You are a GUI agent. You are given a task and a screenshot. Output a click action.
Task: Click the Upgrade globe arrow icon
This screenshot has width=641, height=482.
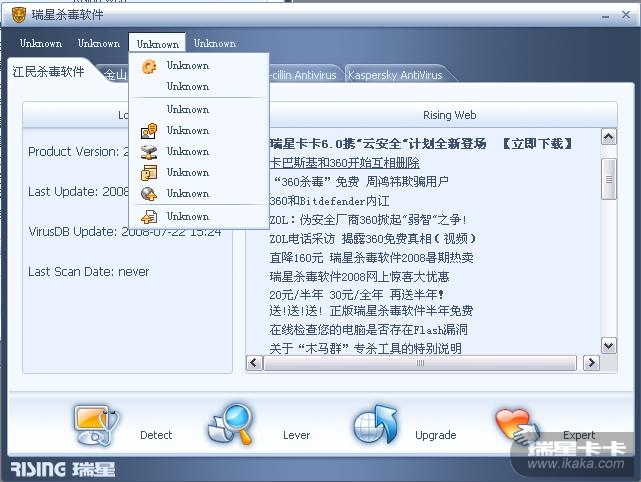[376, 424]
